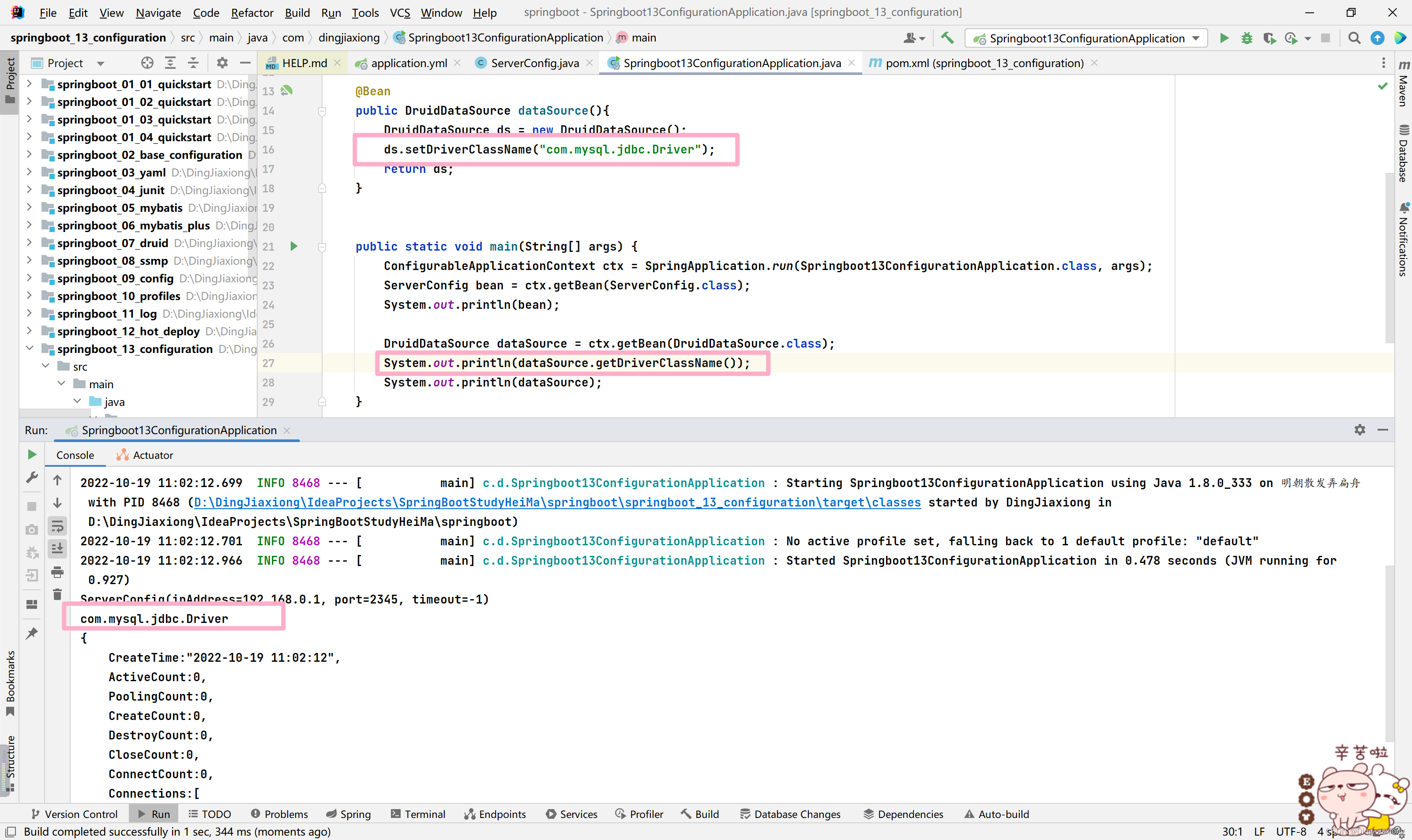Open the Notifications side panel
Screen dimensions: 1412x840
(1403, 240)
